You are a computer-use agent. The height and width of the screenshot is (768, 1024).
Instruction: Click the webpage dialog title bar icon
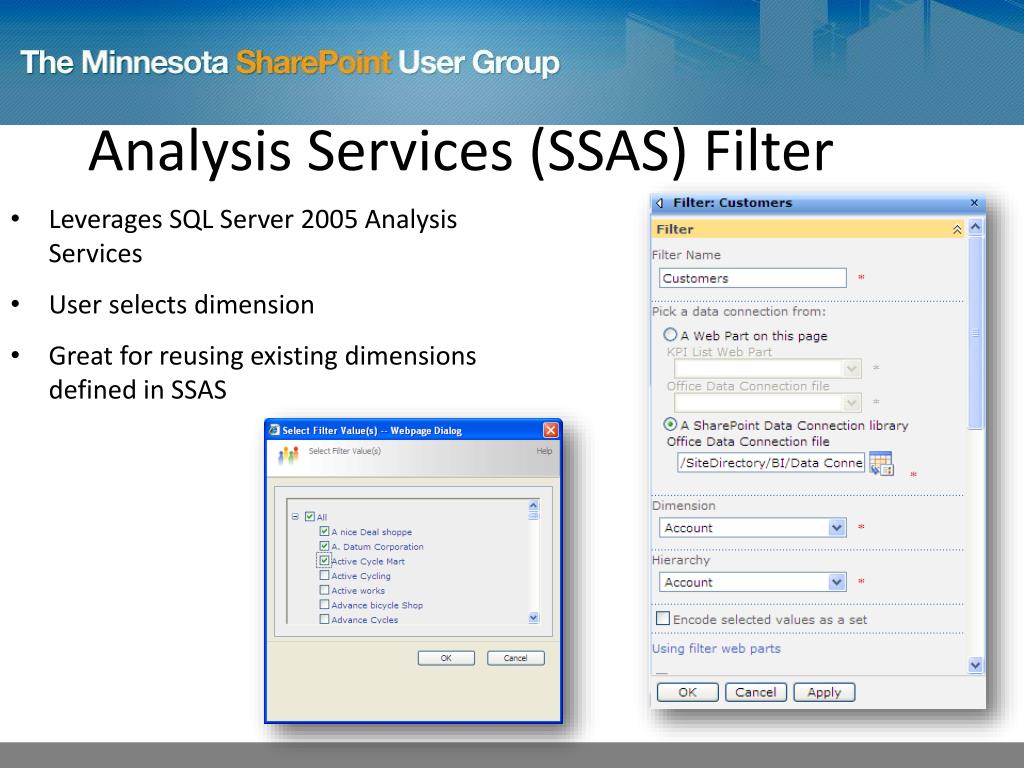[274, 430]
